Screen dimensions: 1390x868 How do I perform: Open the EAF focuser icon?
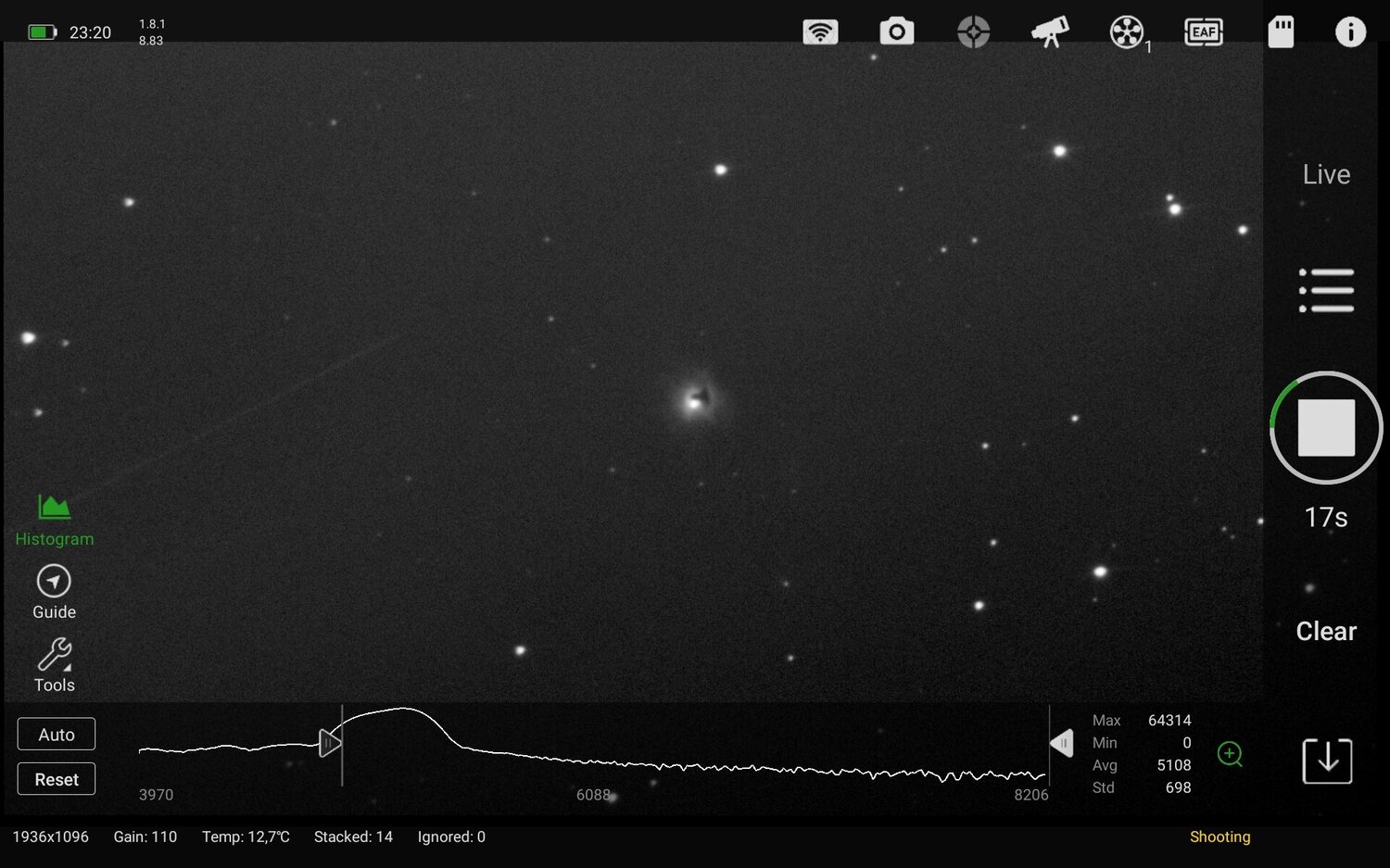pyautogui.click(x=1204, y=31)
